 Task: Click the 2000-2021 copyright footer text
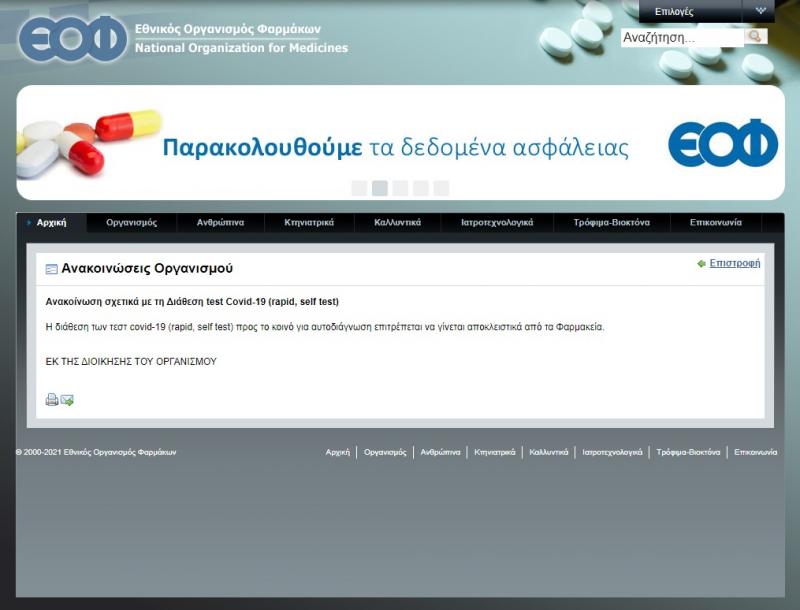coord(96,452)
